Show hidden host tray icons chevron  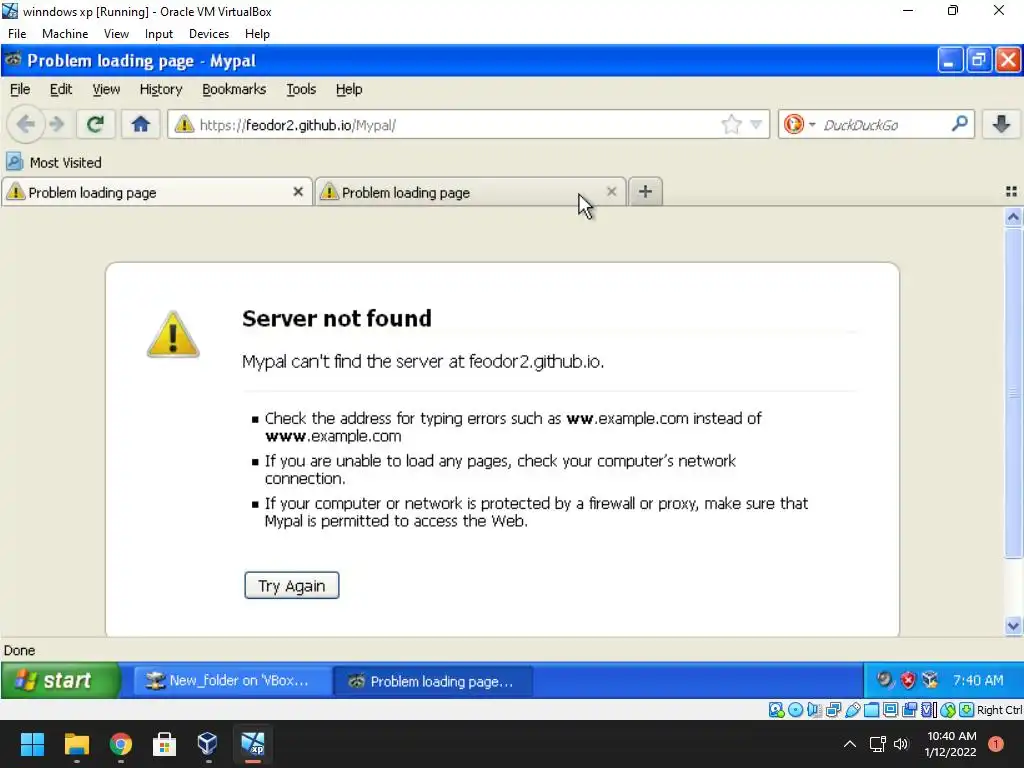pyautogui.click(x=850, y=744)
